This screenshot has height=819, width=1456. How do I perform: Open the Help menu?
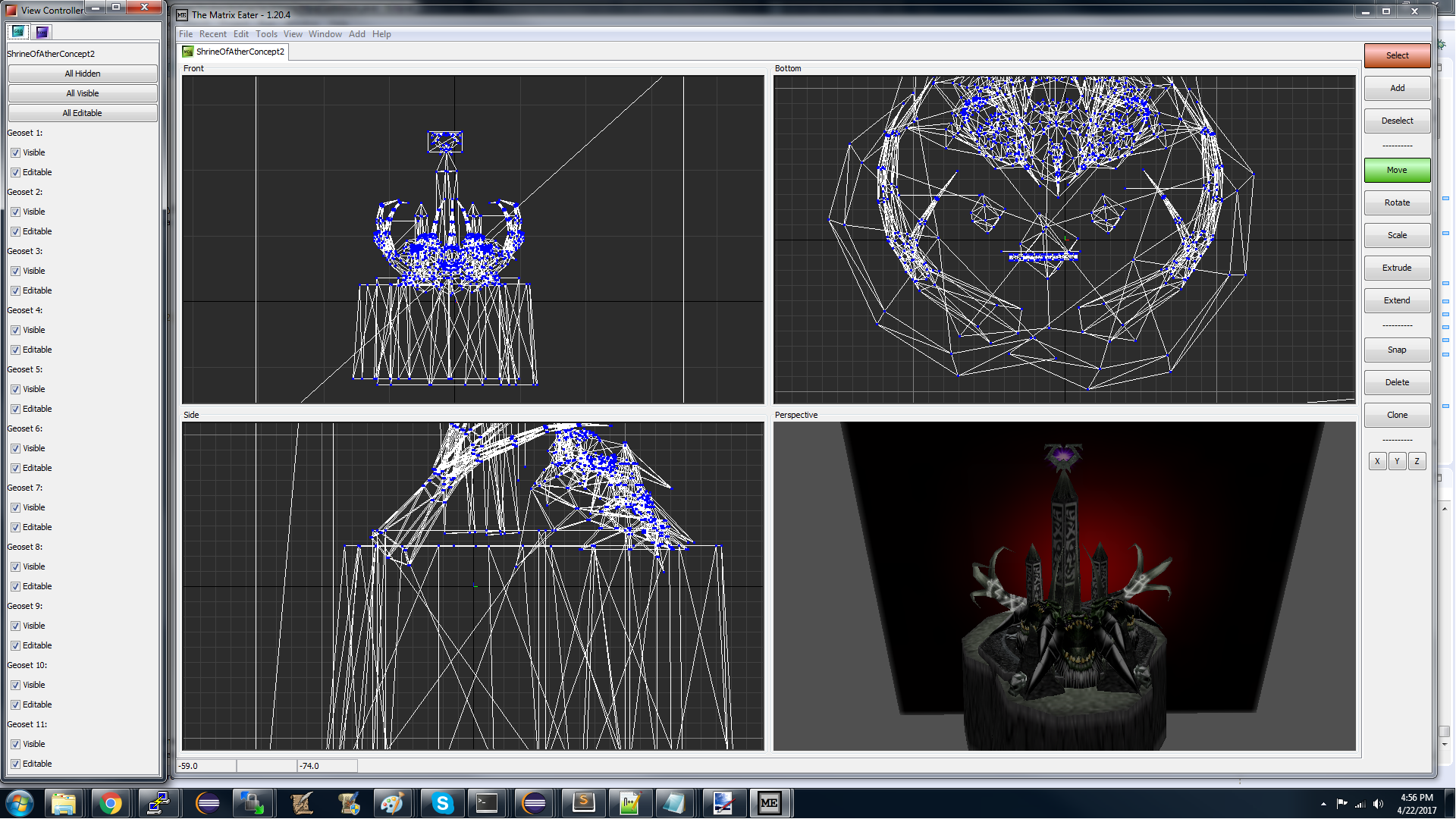click(x=381, y=34)
